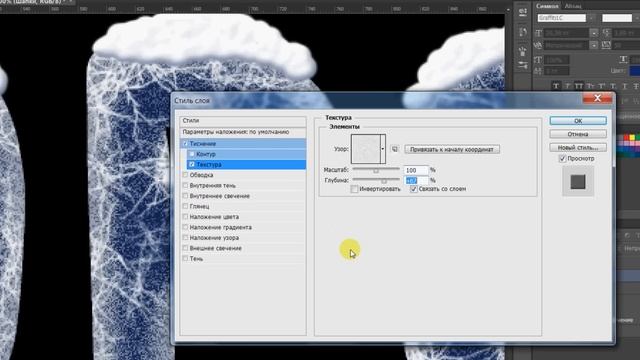Open the Brush Presets panel icon
The image size is (640, 360).
[x=523, y=65]
